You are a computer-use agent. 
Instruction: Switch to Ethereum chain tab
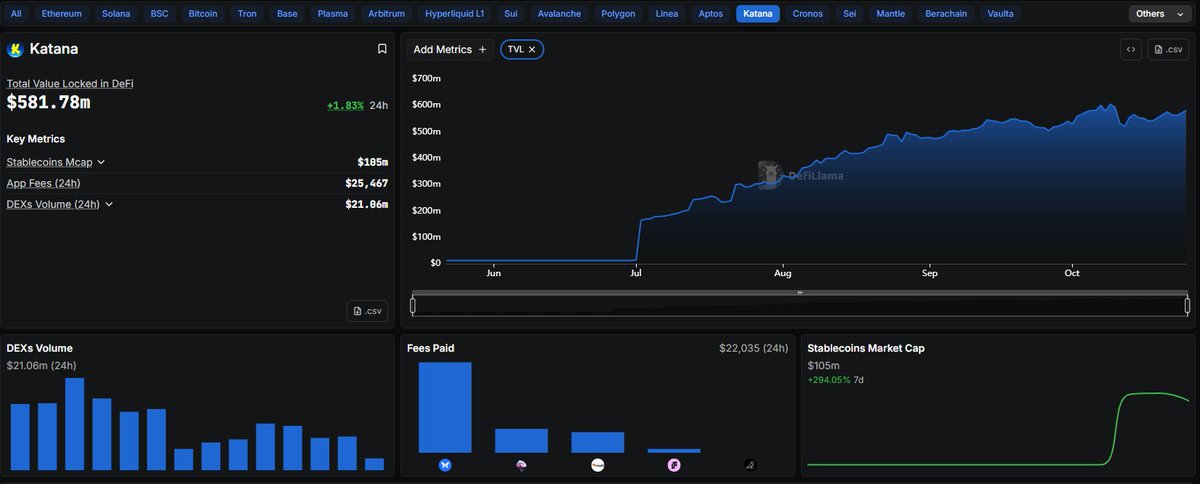point(62,14)
